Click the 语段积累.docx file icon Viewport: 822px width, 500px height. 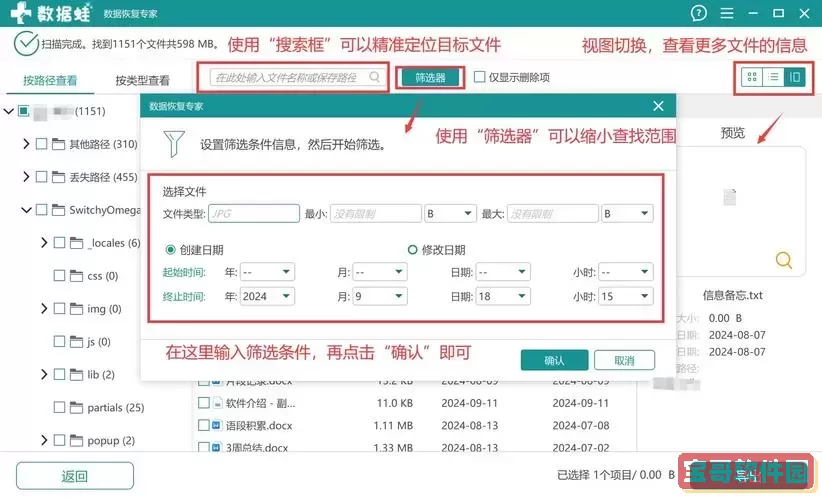click(217, 426)
